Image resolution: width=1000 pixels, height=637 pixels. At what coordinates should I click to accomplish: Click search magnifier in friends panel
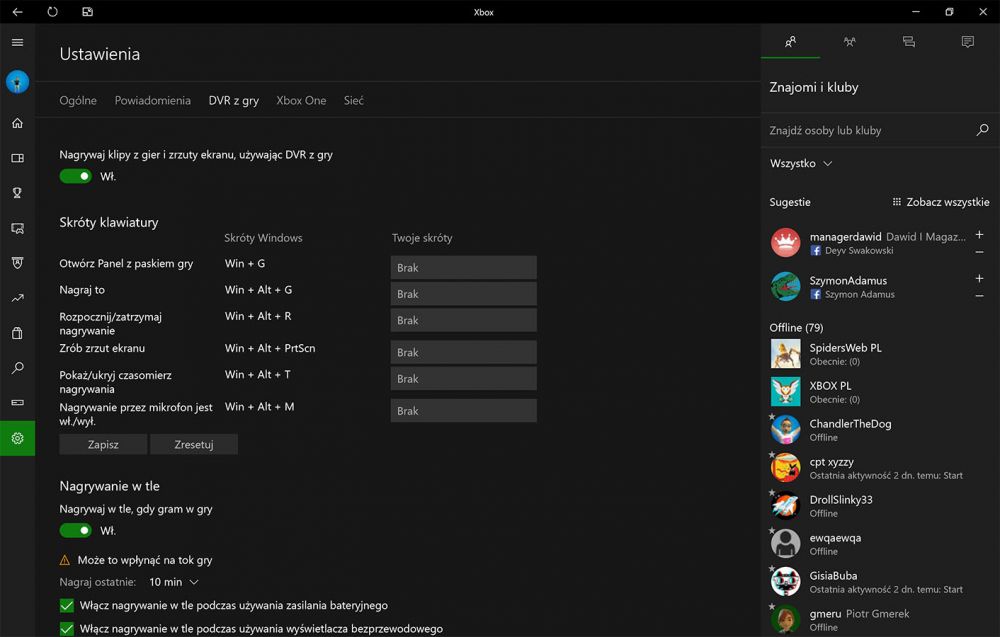[x=982, y=130]
